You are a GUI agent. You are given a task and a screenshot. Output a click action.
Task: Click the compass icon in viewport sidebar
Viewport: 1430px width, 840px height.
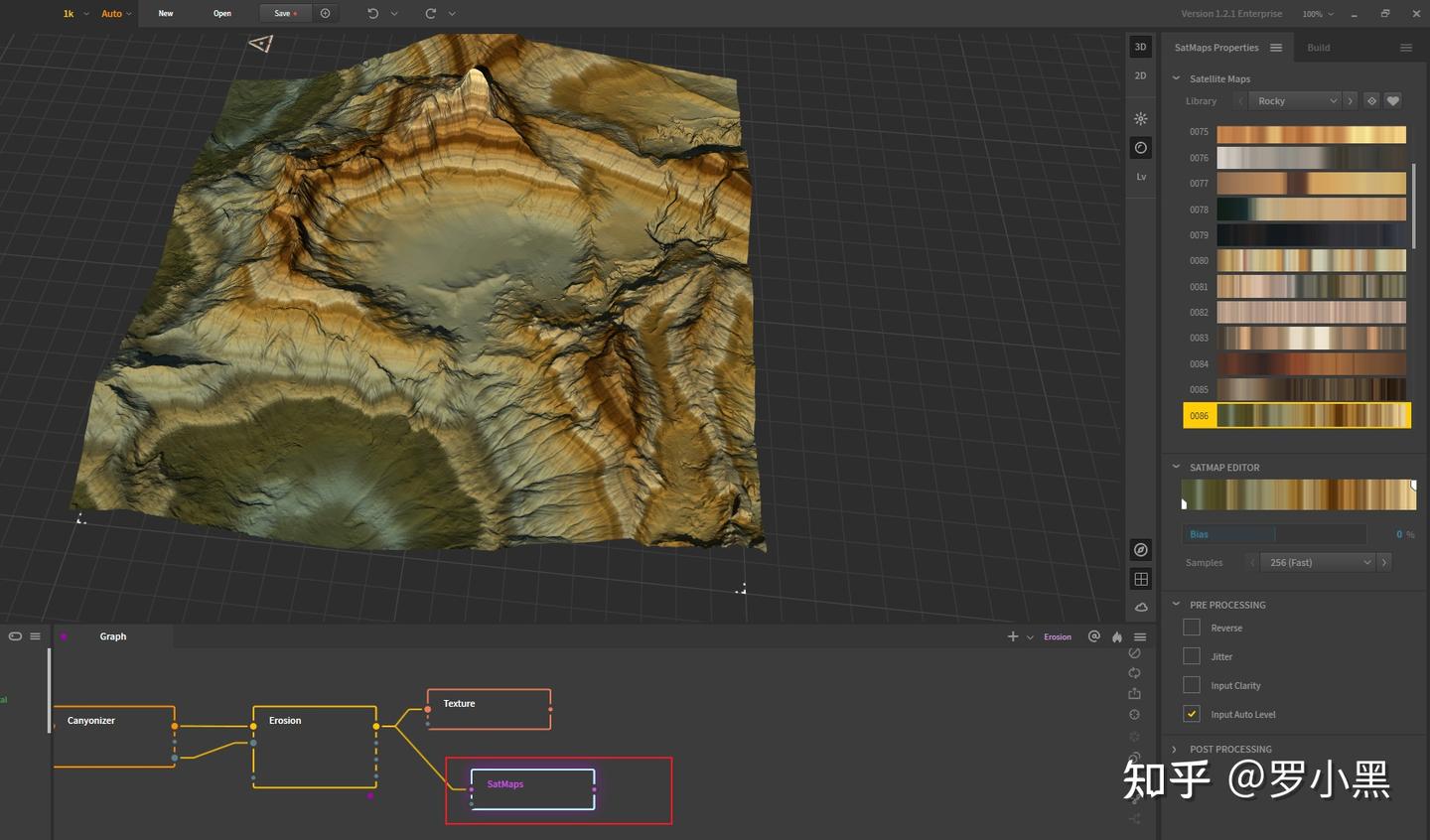pos(1141,550)
